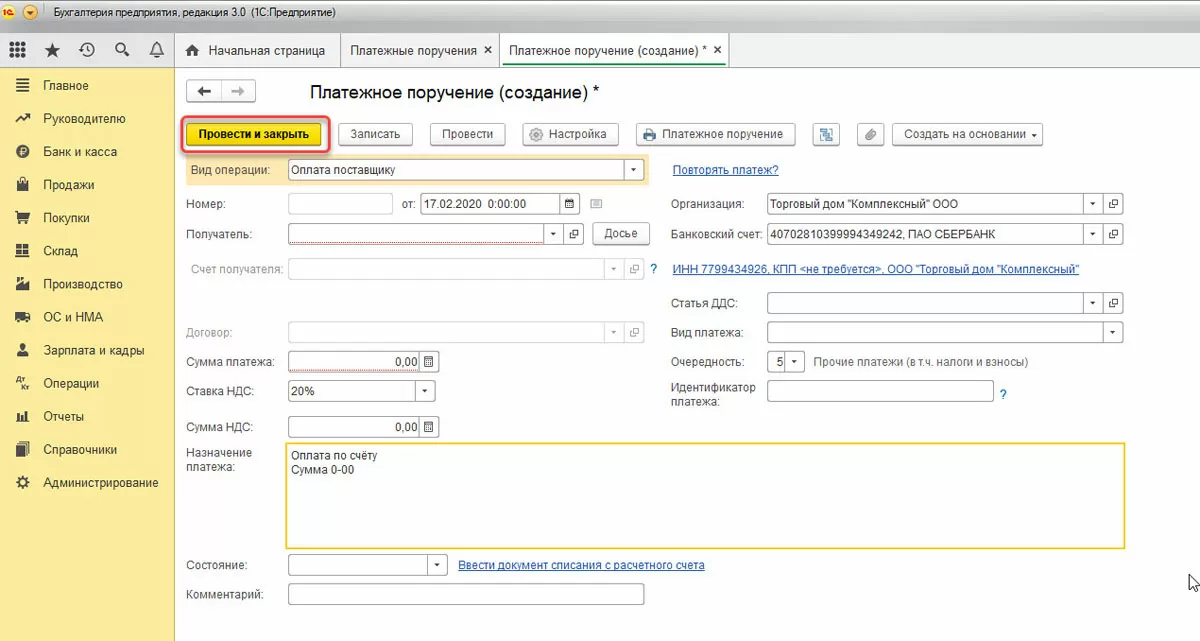Open Favorites star icon
Image resolution: width=1200 pixels, height=641 pixels.
[52, 49]
